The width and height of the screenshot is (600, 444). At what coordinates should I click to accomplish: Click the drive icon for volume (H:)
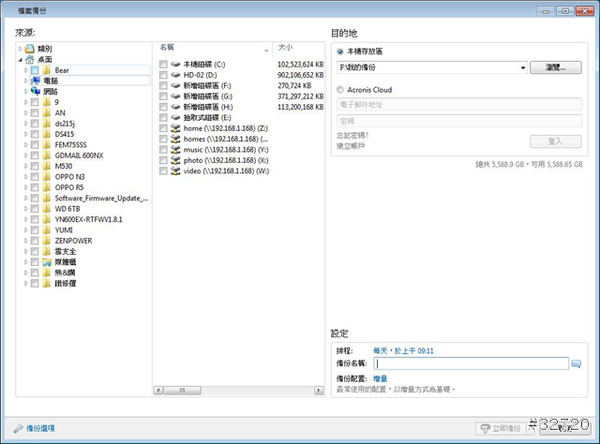(x=175, y=107)
